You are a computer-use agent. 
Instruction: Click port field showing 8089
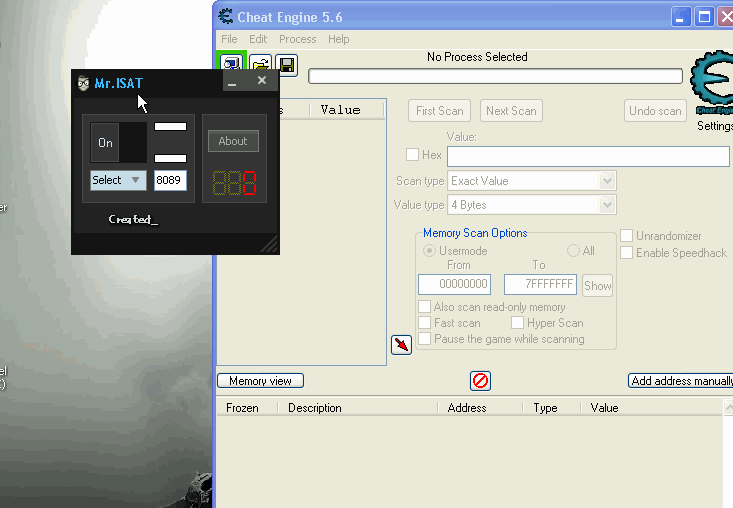tap(170, 180)
